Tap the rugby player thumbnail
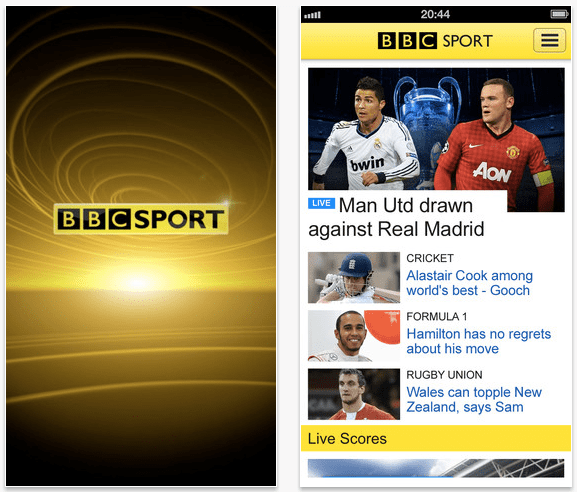Viewport: 577px width, 492px height. click(354, 394)
